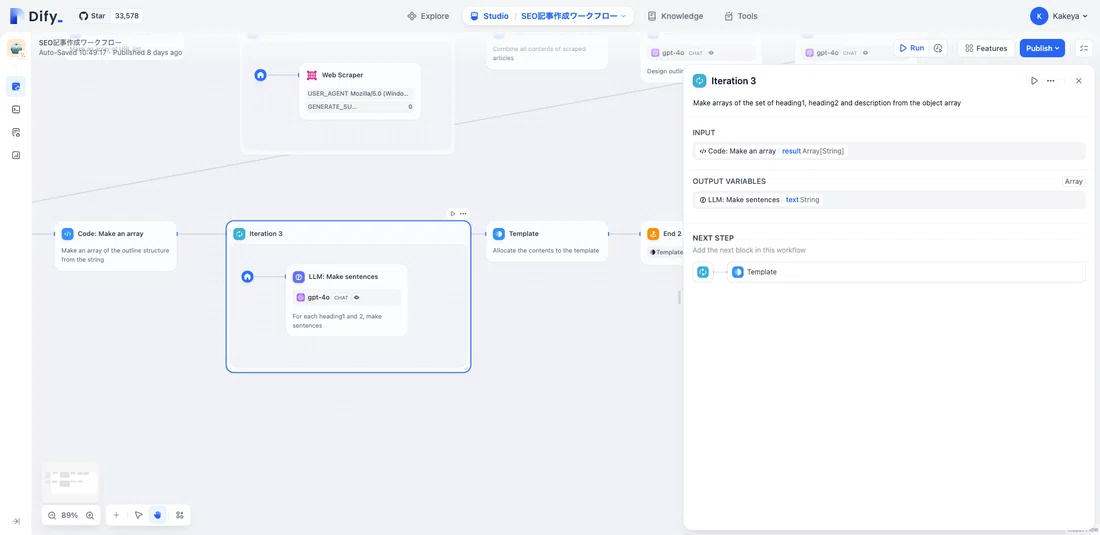Open Iteration 3 panel more options
The width and height of the screenshot is (1100, 535).
tap(1050, 81)
